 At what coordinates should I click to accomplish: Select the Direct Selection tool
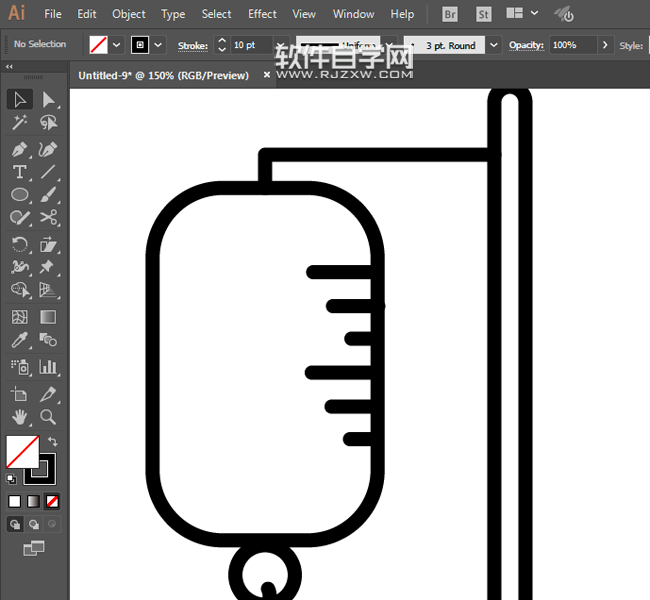[x=48, y=99]
